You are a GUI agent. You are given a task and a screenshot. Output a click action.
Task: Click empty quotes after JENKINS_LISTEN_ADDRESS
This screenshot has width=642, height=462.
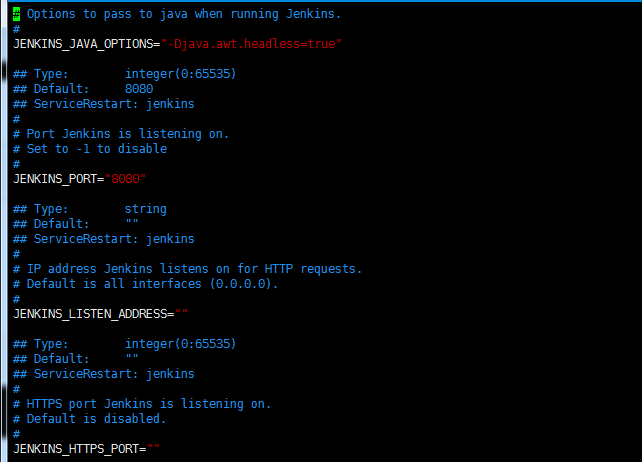[x=181, y=314]
